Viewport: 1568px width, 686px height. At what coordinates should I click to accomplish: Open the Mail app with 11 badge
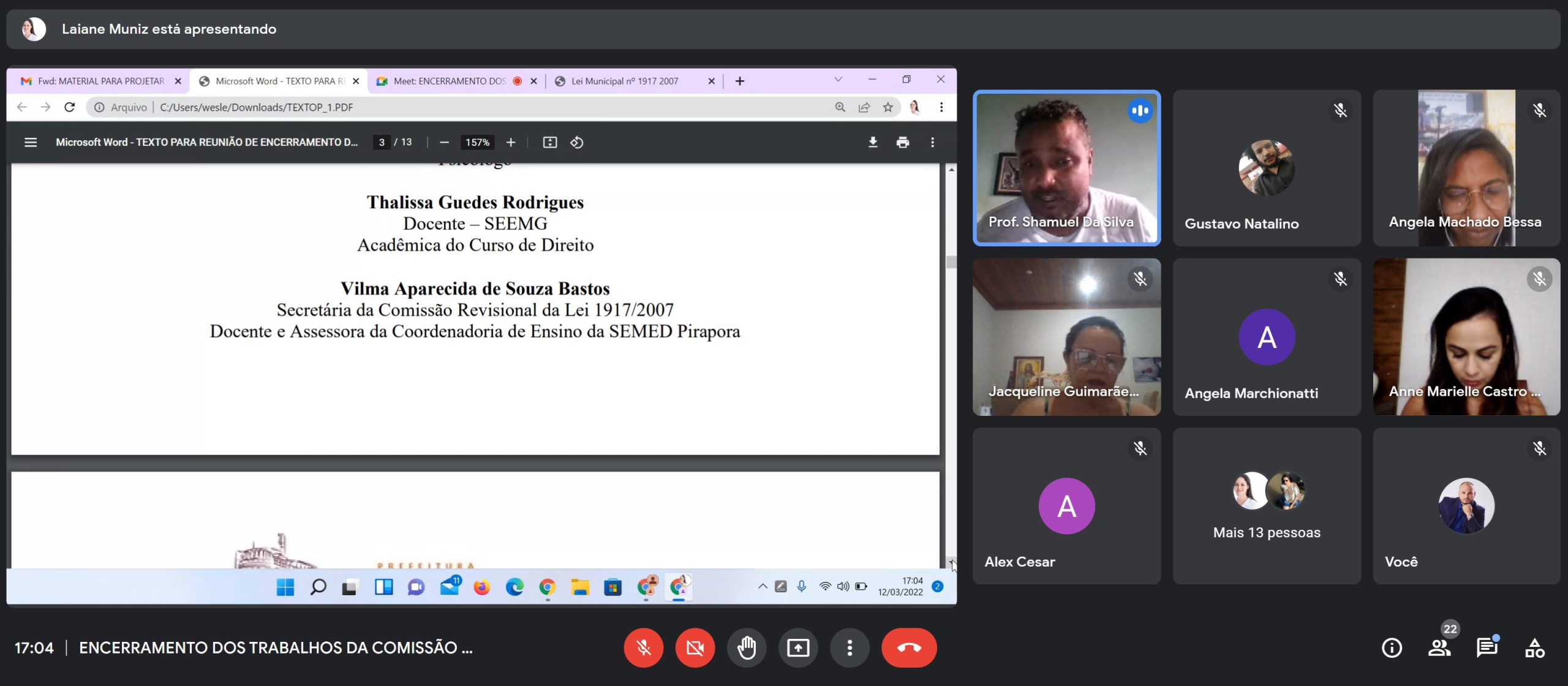[x=450, y=586]
